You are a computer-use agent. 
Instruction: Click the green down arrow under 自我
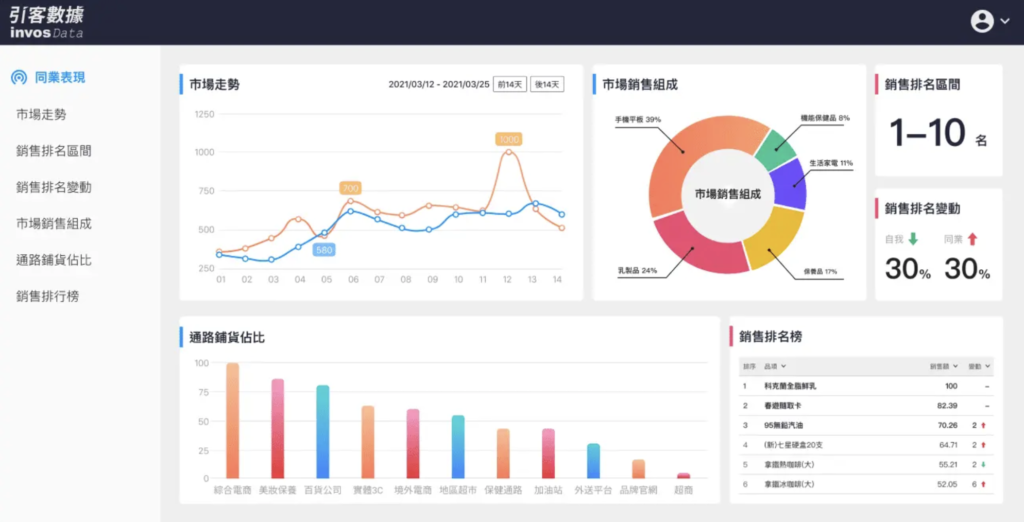(x=913, y=239)
